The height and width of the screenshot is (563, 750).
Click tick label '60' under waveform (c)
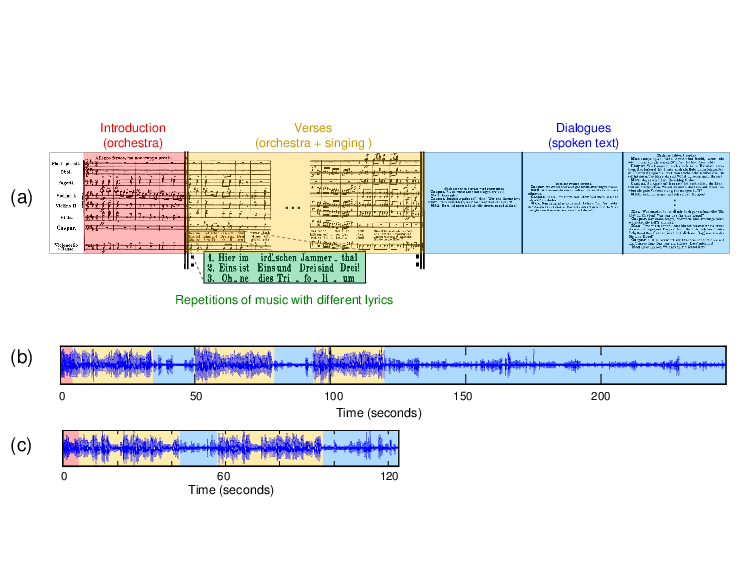tap(223, 476)
